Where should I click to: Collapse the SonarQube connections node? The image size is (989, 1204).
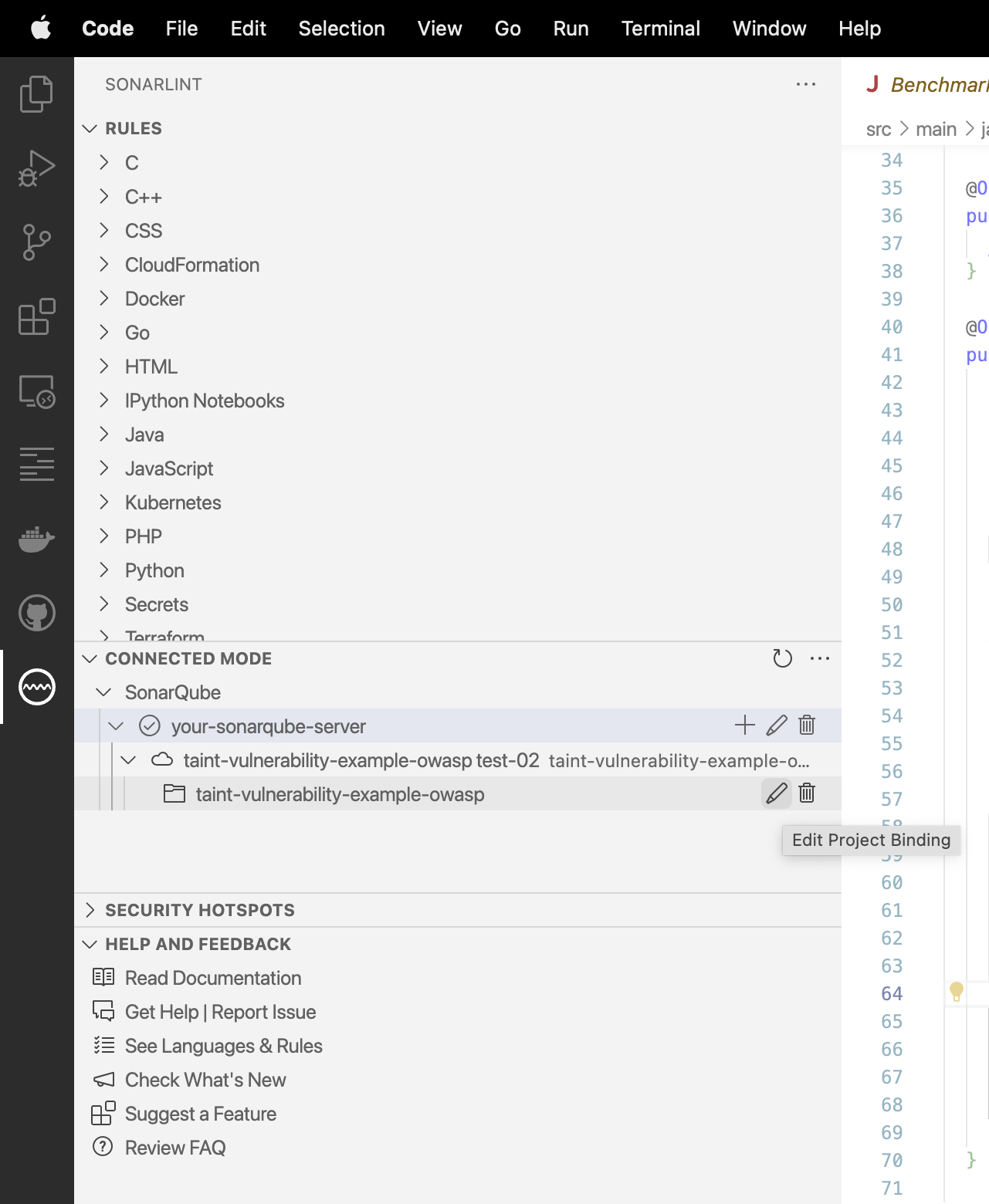pyautogui.click(x=103, y=692)
